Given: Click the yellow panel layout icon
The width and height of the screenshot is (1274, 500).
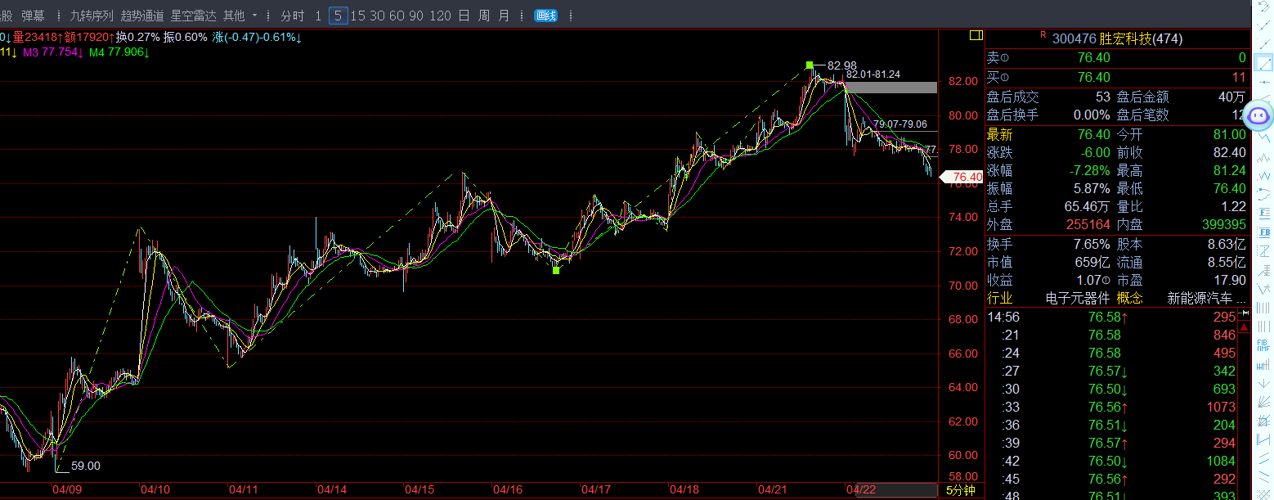Looking at the screenshot, I should coord(977,35).
